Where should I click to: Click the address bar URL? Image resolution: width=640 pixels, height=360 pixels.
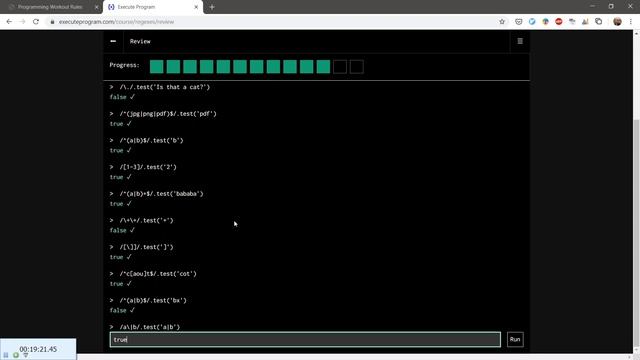point(116,22)
